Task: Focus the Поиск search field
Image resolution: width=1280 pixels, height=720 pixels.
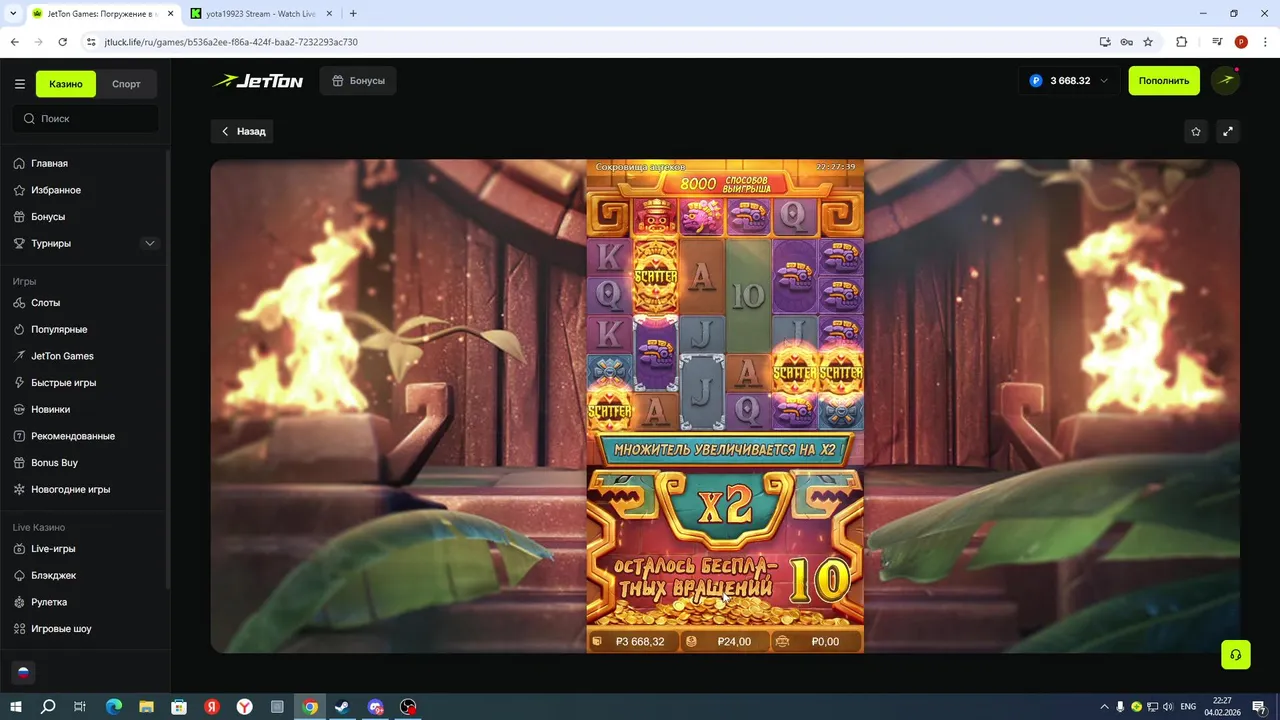Action: click(x=85, y=118)
